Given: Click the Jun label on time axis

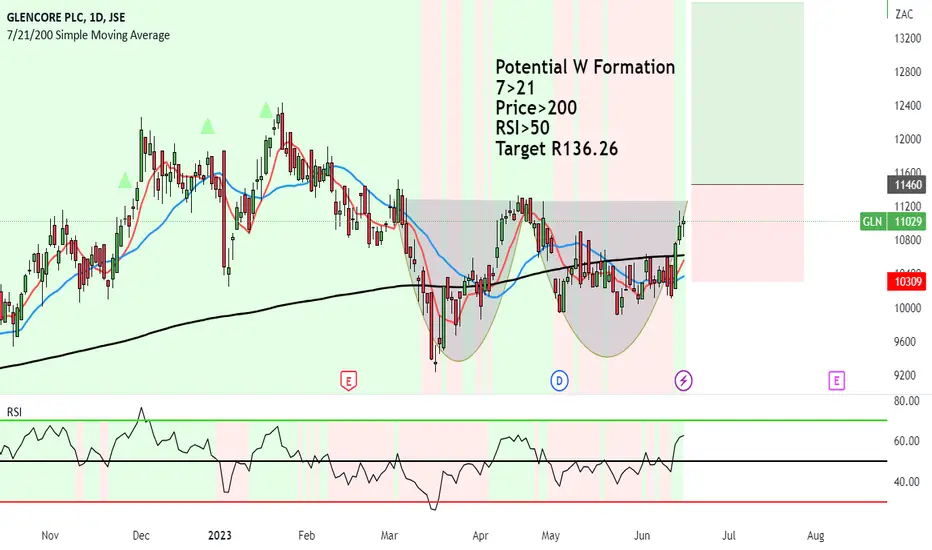Looking at the screenshot, I should coord(641,536).
